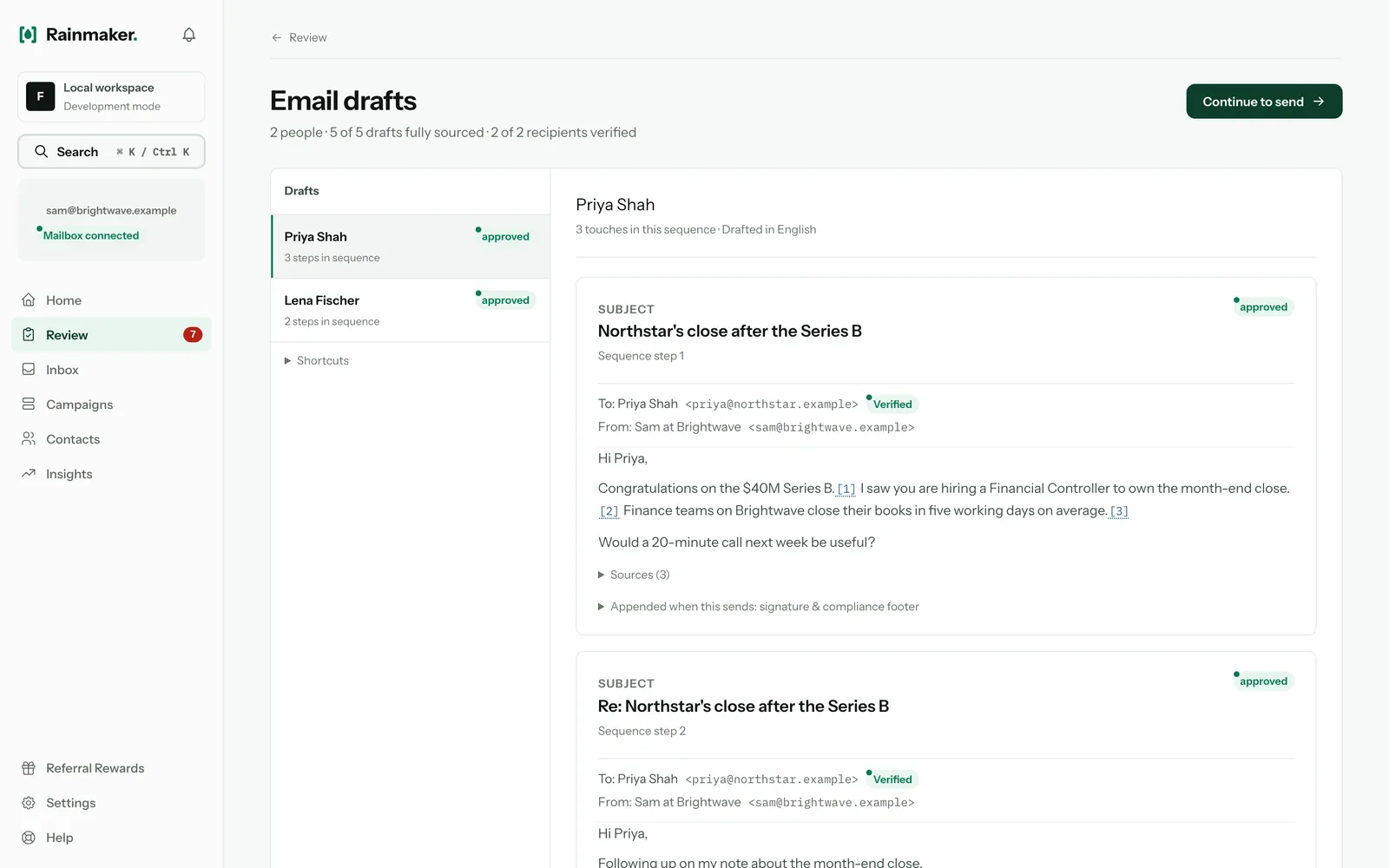Click subject "Northstar's close after the Series B"
The image size is (1389, 868).
[729, 331]
